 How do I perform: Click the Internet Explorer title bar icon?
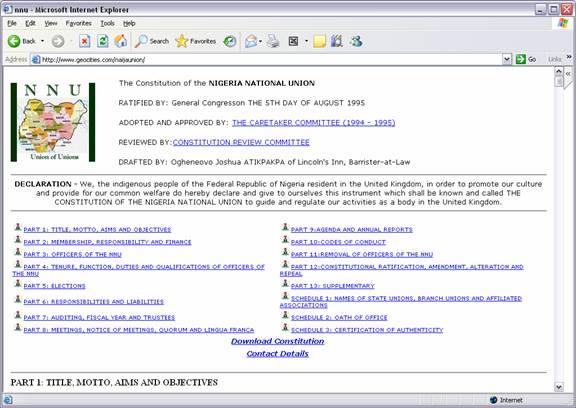(x=7, y=9)
